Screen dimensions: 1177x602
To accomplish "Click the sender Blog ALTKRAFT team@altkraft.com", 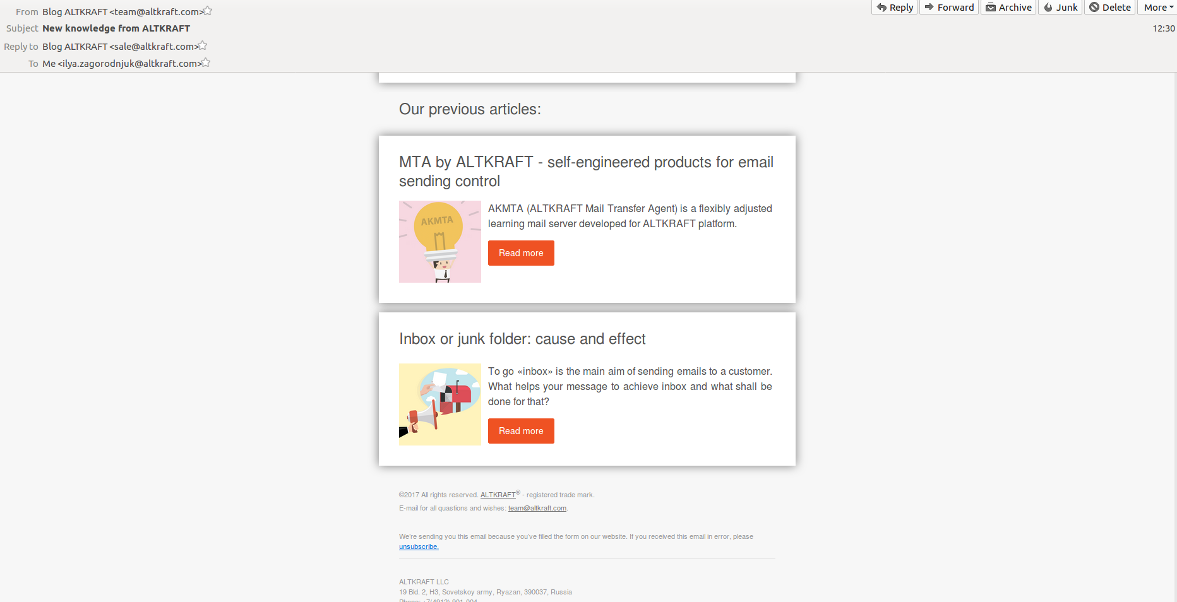I will 122,12.
